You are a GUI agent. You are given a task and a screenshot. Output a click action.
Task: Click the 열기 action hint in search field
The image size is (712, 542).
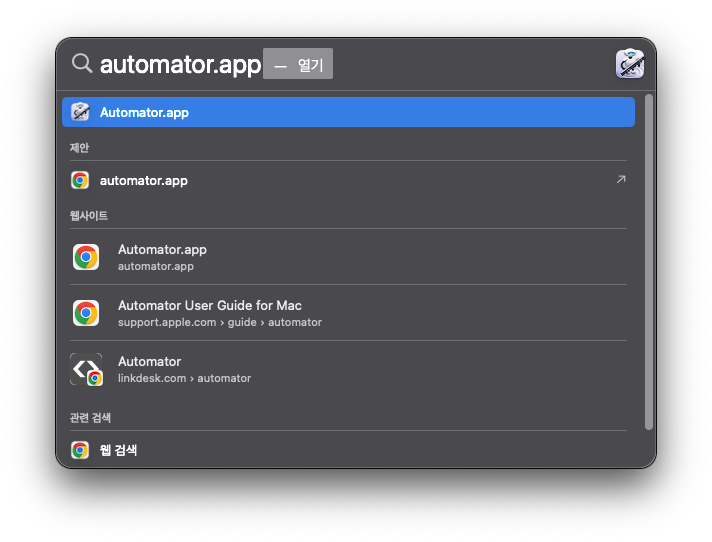coord(298,64)
